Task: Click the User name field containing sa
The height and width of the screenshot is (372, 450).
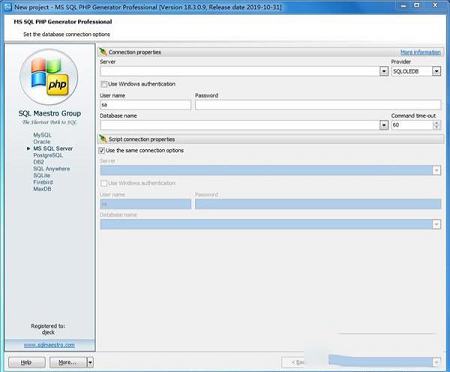Action: click(x=146, y=105)
